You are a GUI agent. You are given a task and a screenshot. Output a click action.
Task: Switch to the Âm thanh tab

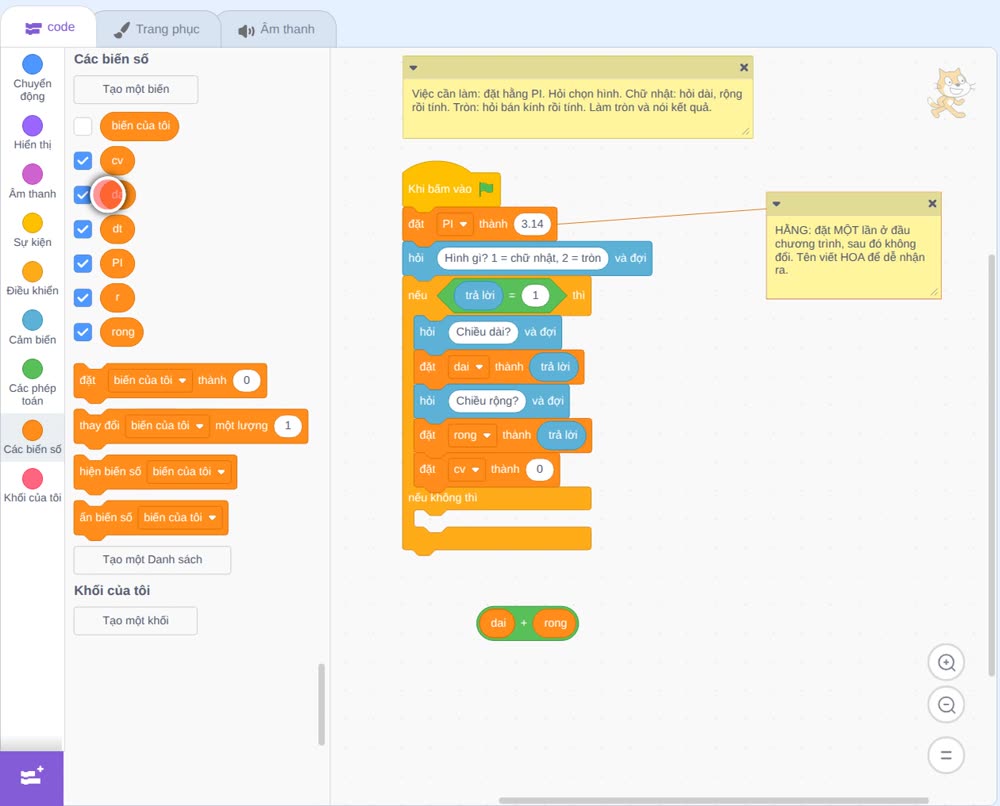pyautogui.click(x=277, y=29)
